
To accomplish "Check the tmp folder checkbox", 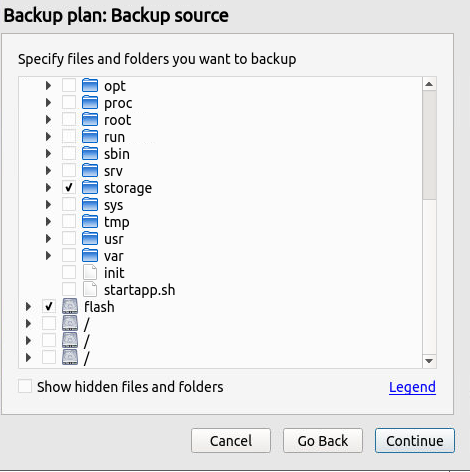I will (69, 222).
